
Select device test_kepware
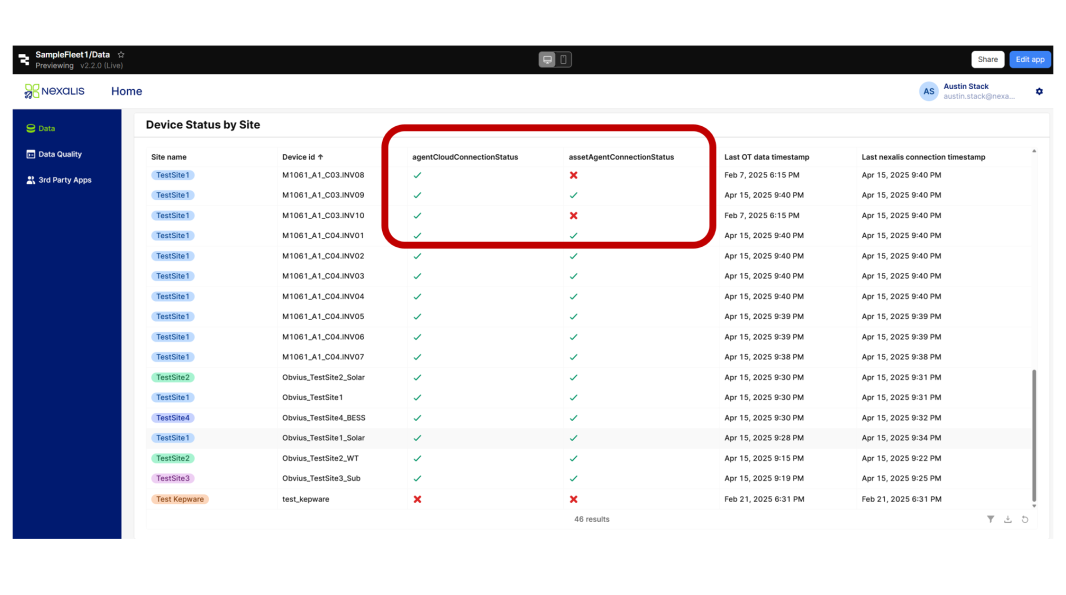pos(305,499)
